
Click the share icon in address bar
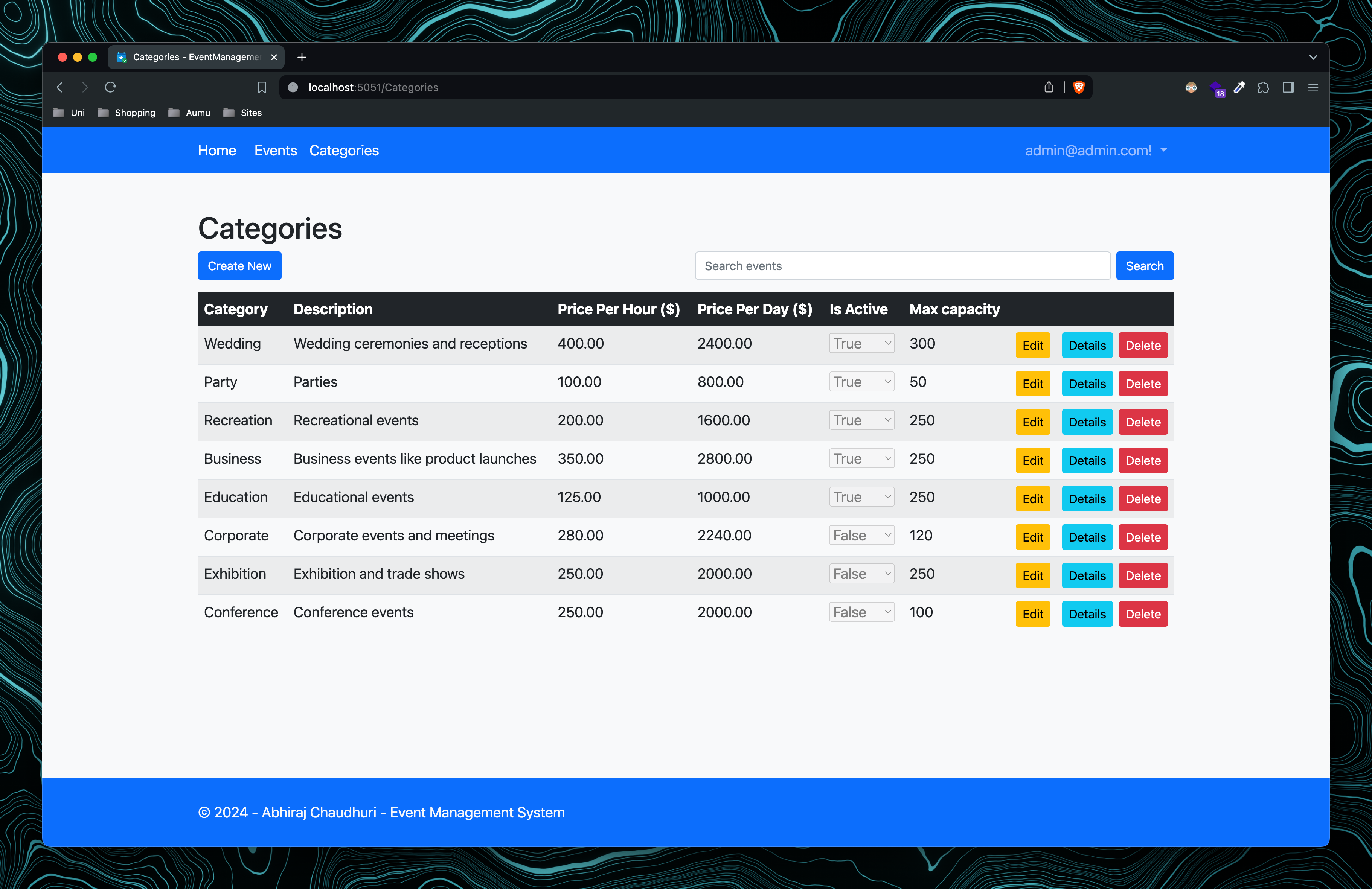coord(1049,87)
